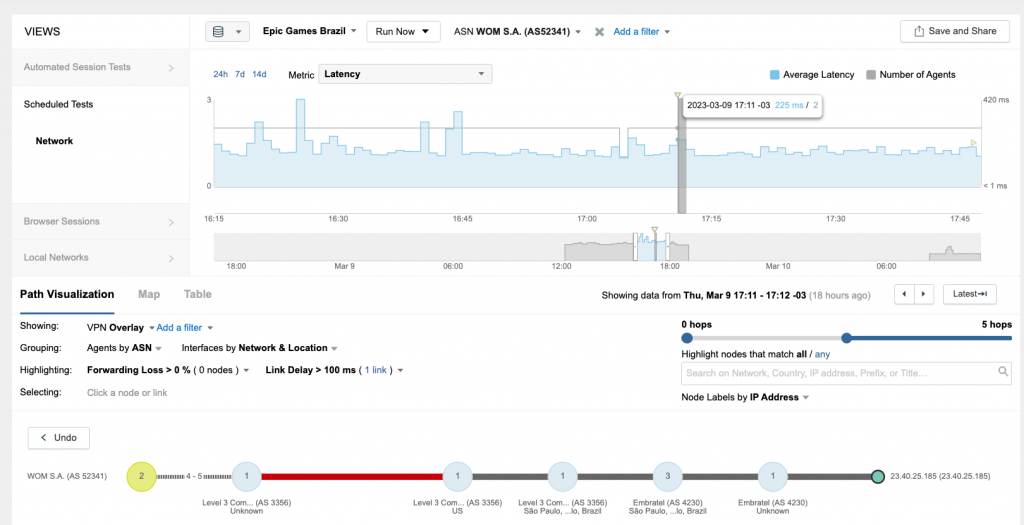Screen dimensions: 1024x525
Task: Expand Node Labels by IP Address dropdown
Action: coord(745,397)
